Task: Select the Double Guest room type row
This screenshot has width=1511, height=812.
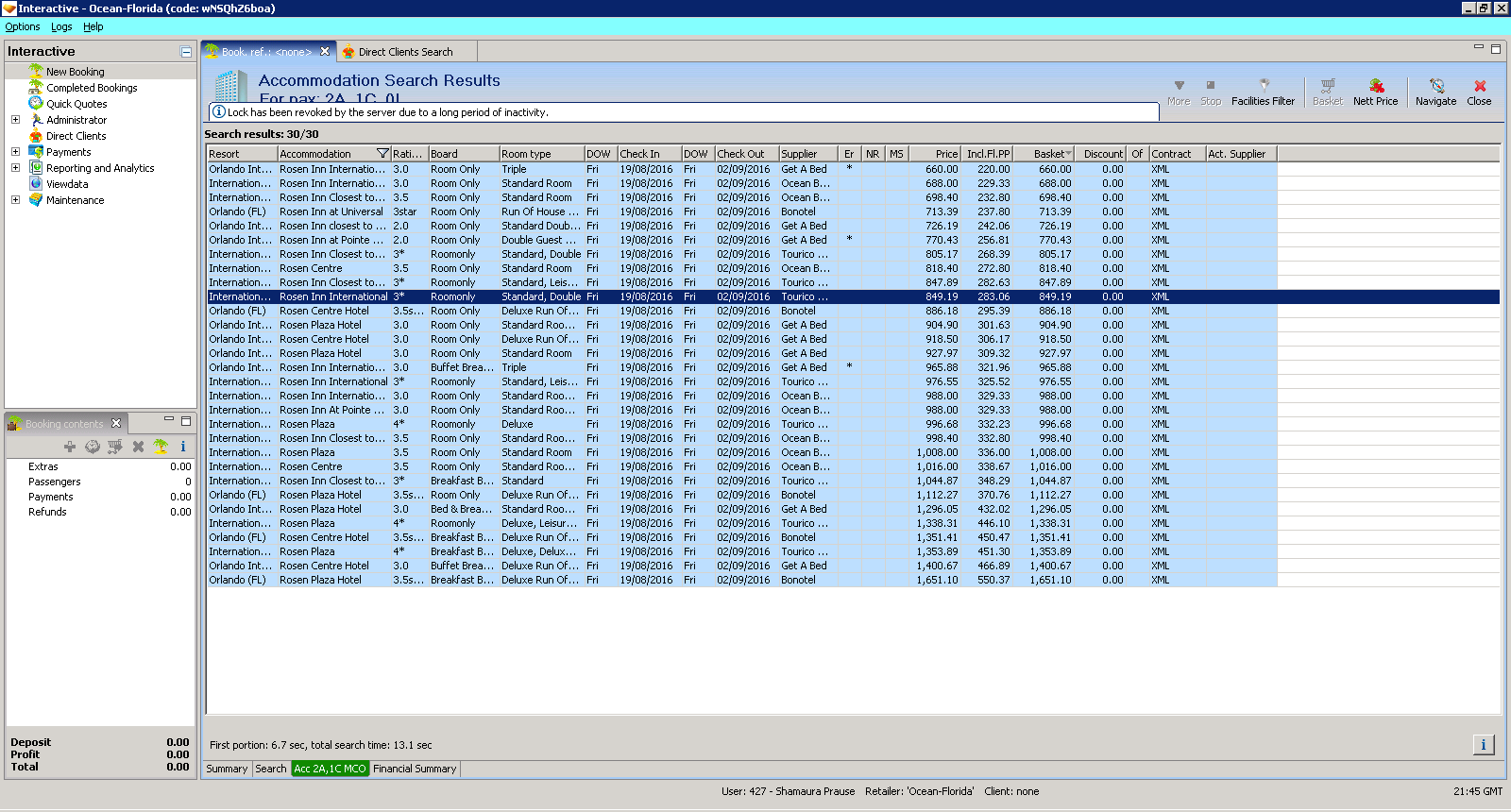Action: point(741,240)
